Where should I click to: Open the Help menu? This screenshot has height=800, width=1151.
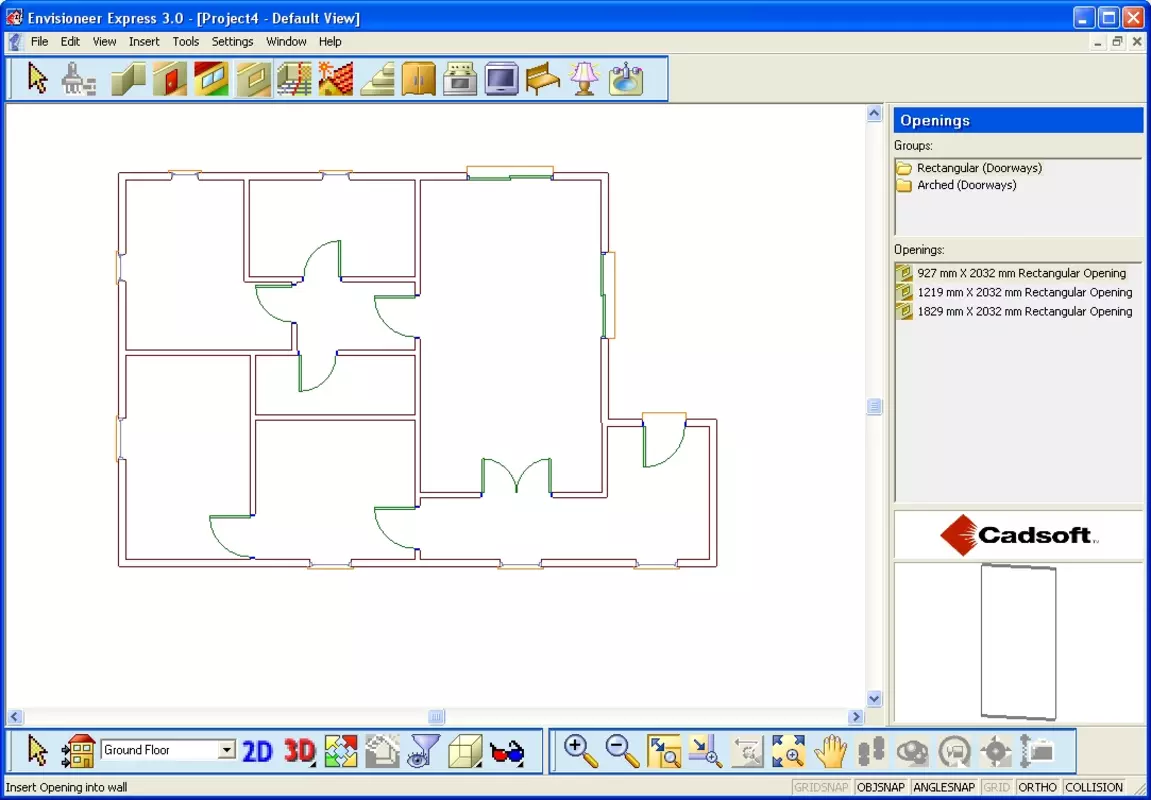point(330,42)
